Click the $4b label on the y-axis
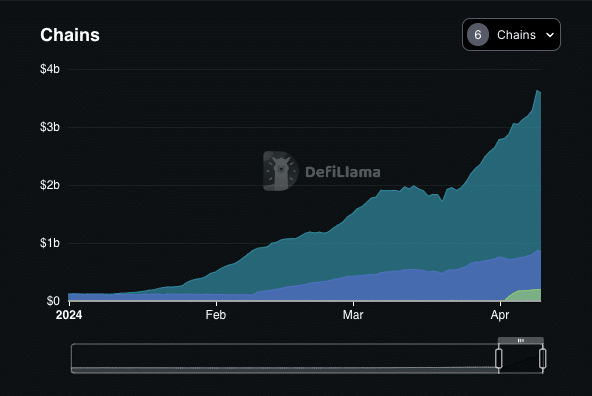 (50, 69)
